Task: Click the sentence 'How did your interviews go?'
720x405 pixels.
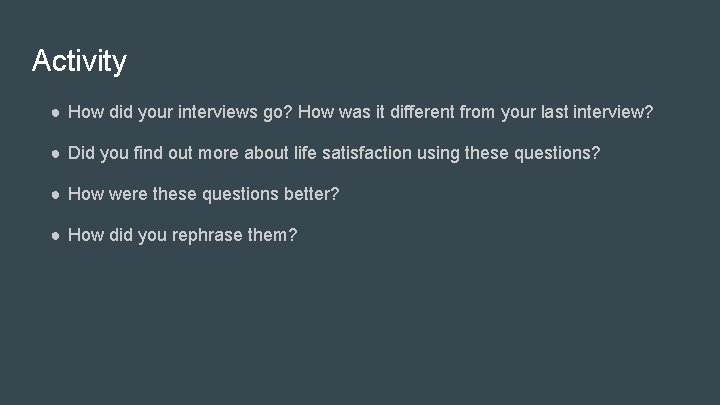Action: (x=179, y=114)
